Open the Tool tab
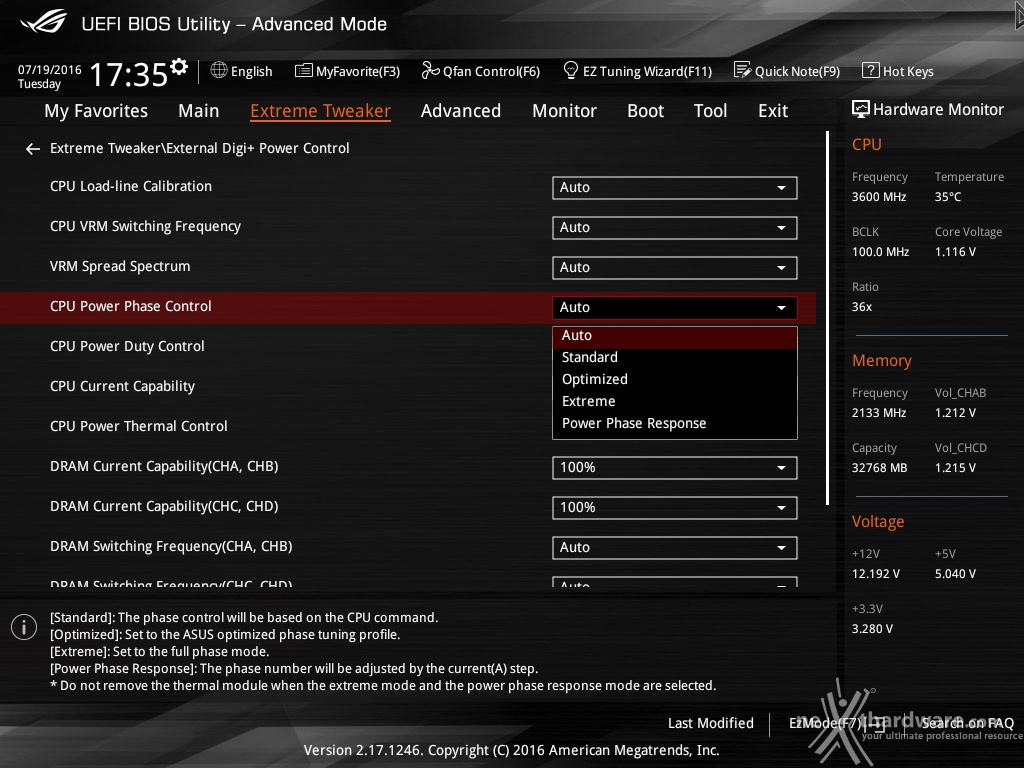1024x768 pixels. [711, 111]
